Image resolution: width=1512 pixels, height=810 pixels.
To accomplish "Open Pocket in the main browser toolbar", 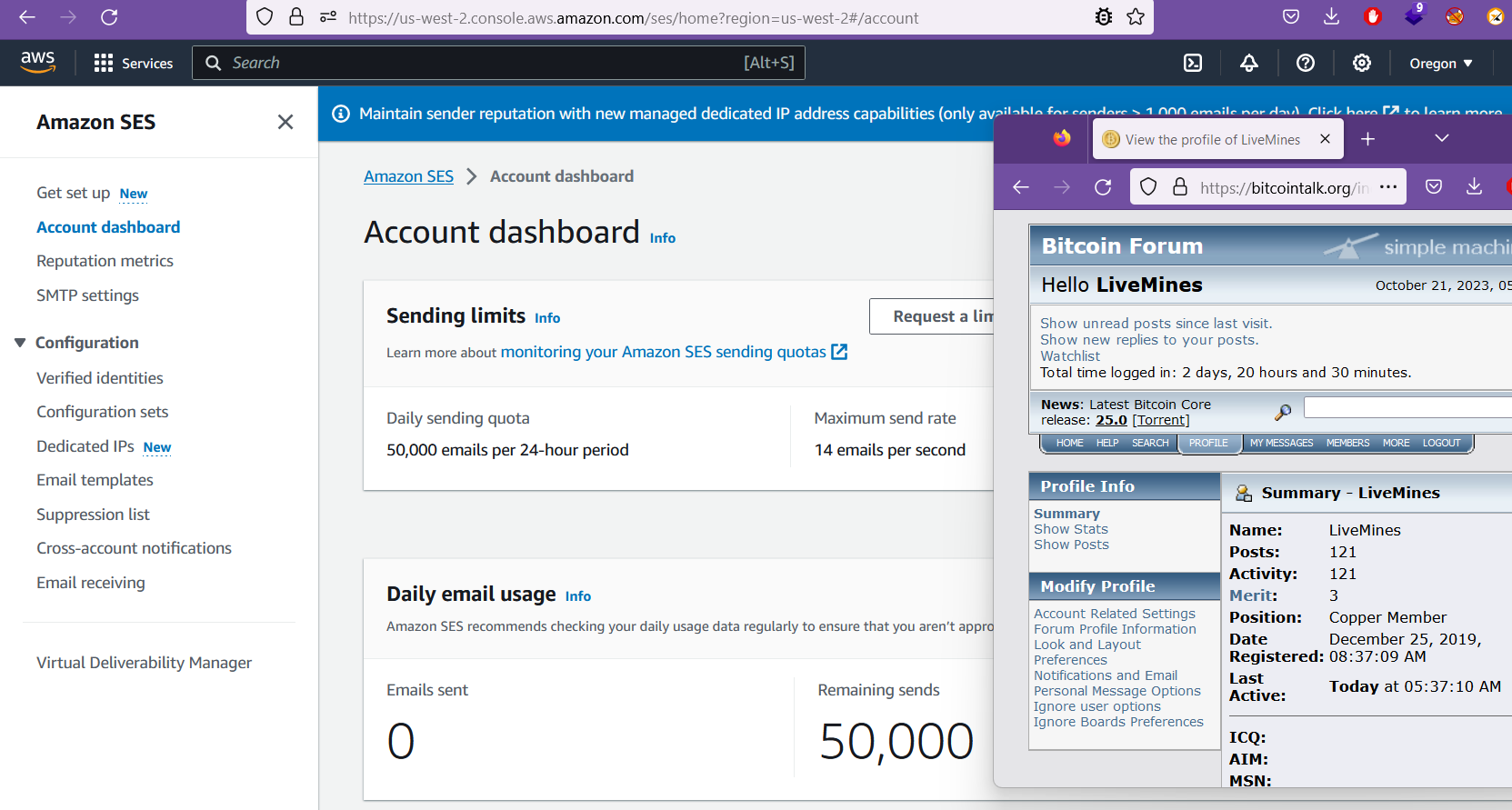I will (1291, 16).
